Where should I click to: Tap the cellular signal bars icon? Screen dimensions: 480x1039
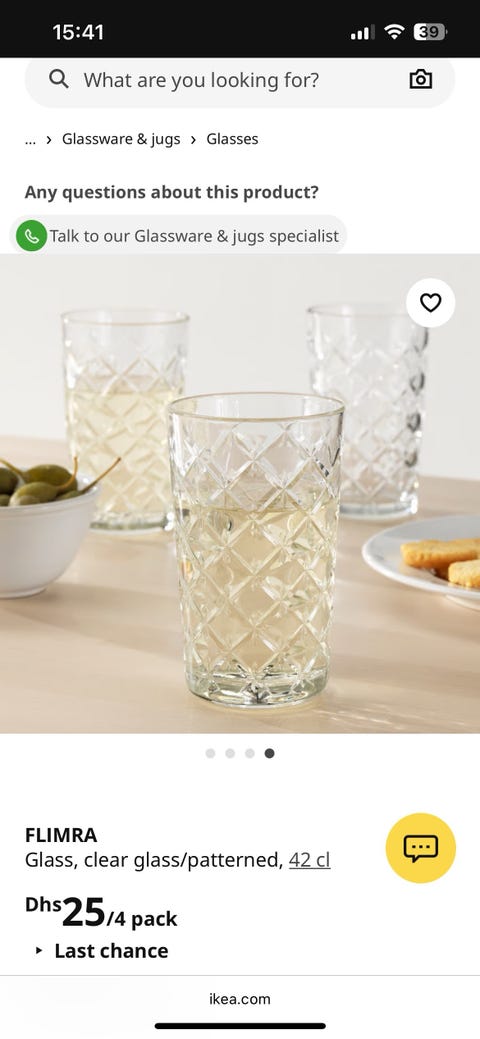[x=362, y=32]
